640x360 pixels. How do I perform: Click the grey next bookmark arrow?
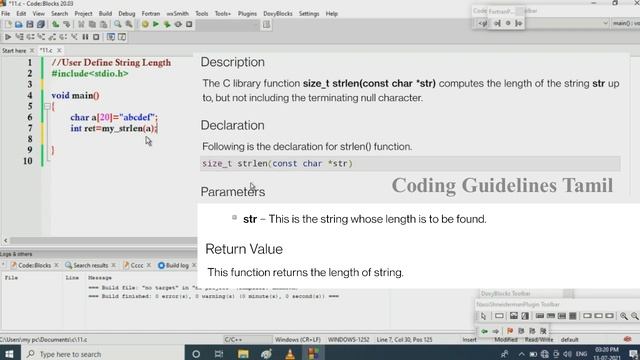pos(496,331)
